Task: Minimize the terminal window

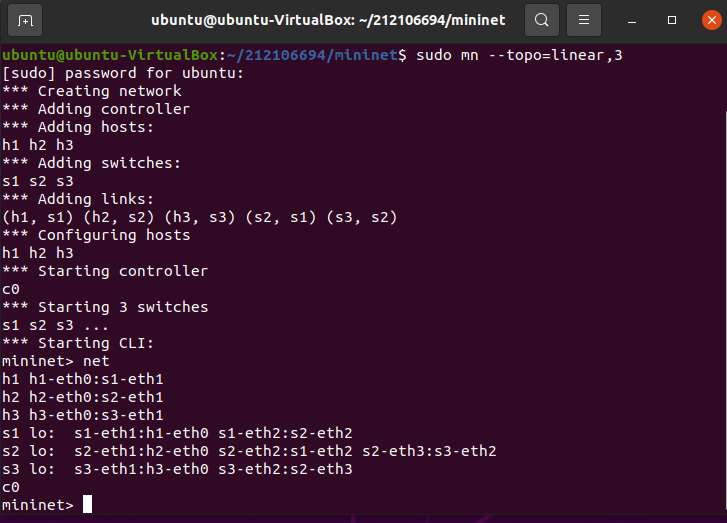Action: pyautogui.click(x=631, y=20)
